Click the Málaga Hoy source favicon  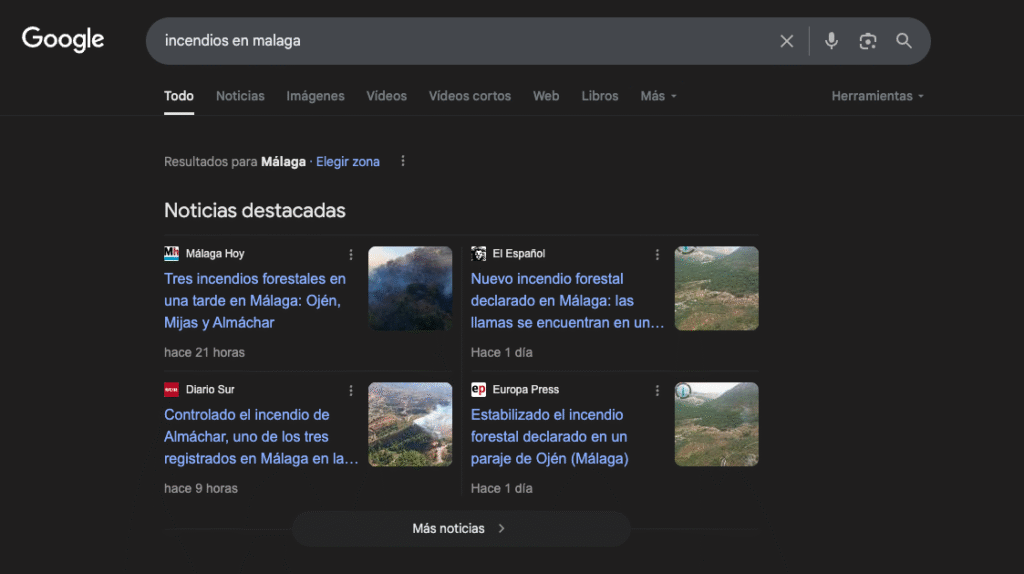(x=171, y=253)
